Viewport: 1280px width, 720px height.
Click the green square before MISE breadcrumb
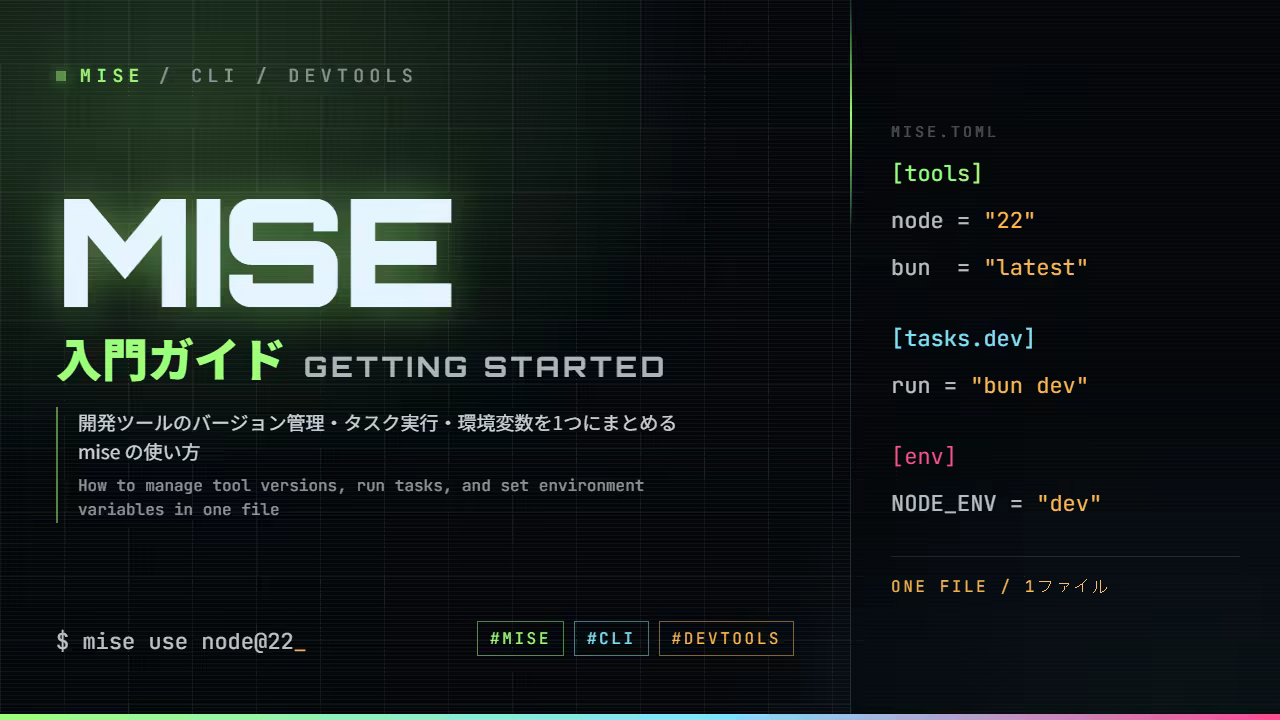coord(61,76)
